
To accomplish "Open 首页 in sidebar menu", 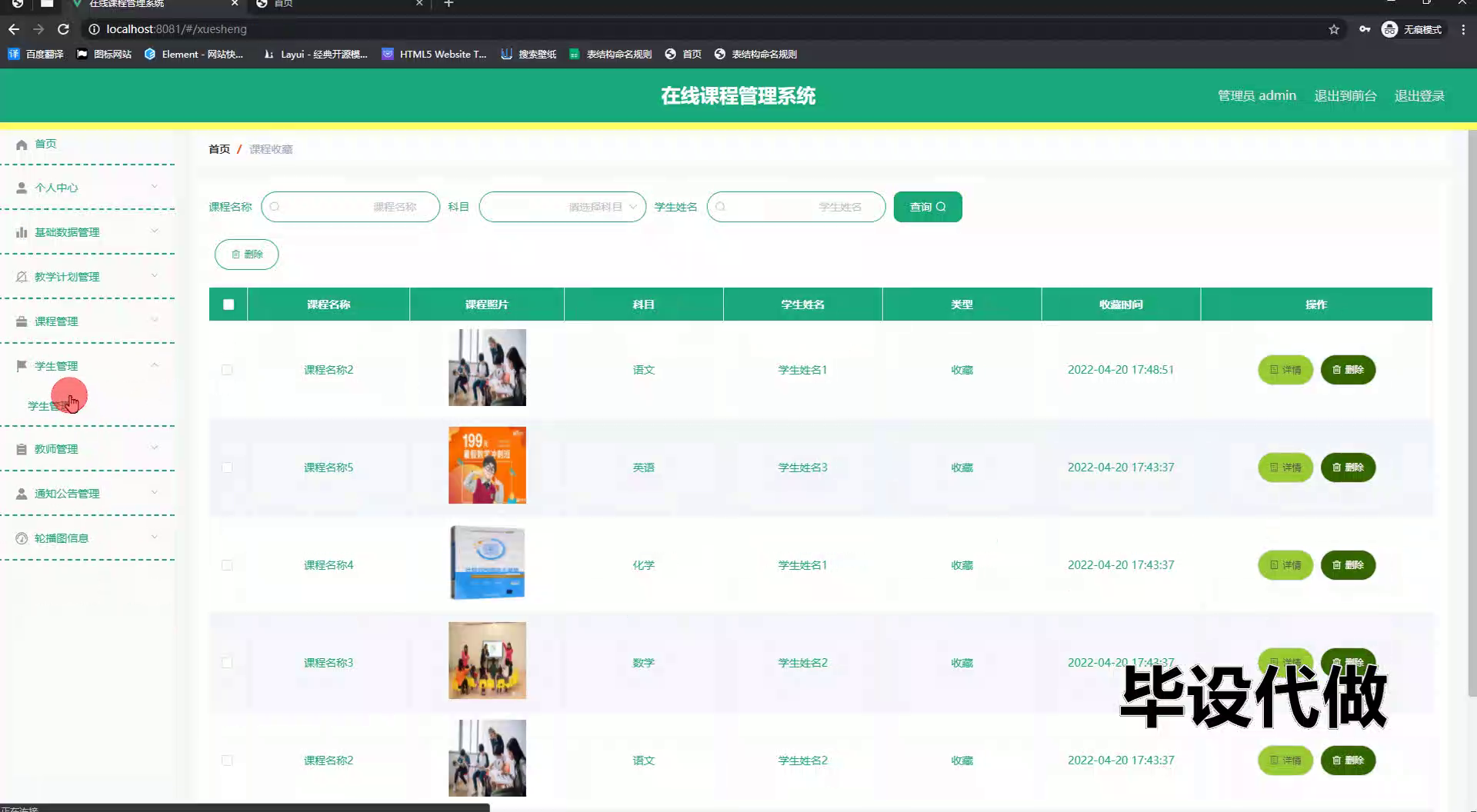I will [45, 144].
